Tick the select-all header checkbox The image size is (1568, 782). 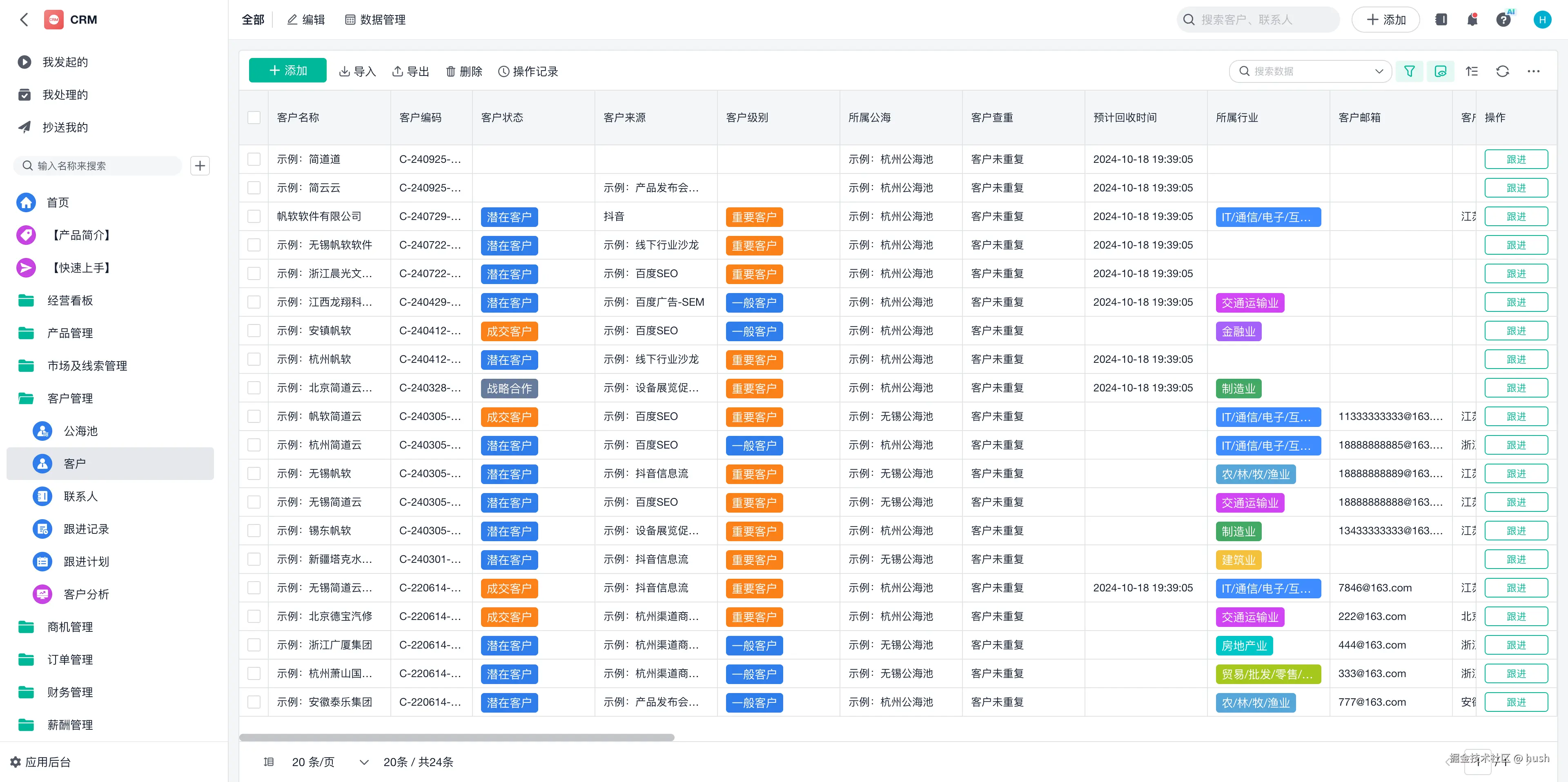pyautogui.click(x=254, y=118)
